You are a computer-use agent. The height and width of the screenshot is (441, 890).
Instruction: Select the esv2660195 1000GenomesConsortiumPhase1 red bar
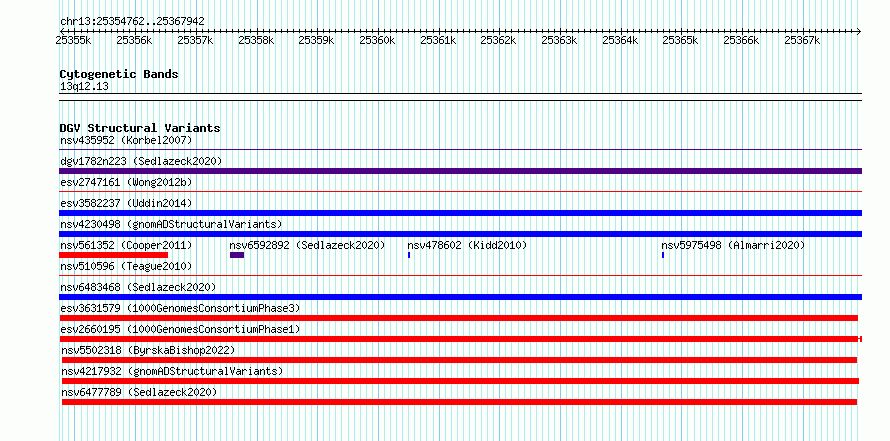[x=460, y=339]
